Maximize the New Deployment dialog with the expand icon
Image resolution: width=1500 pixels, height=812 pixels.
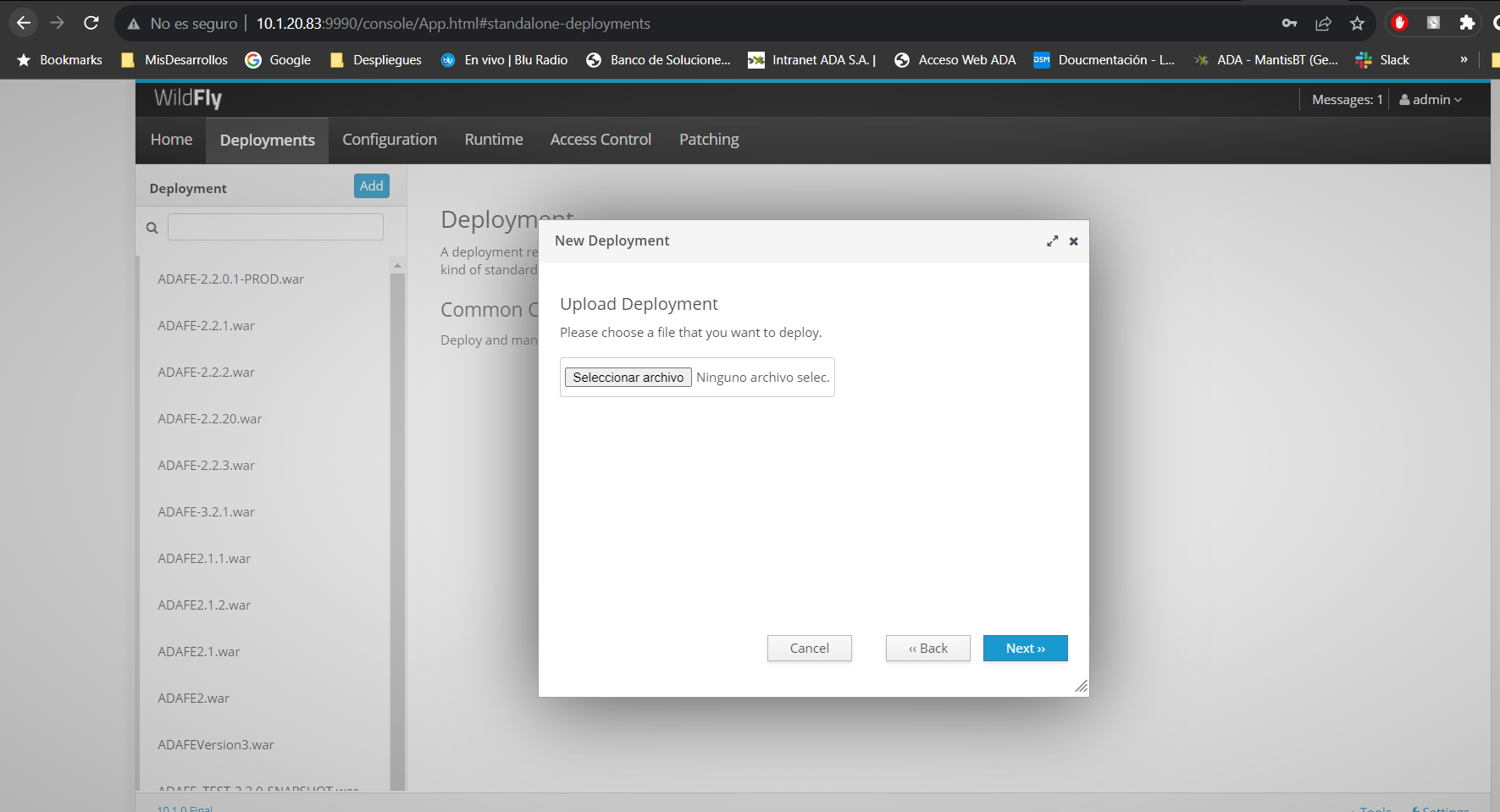click(x=1052, y=241)
